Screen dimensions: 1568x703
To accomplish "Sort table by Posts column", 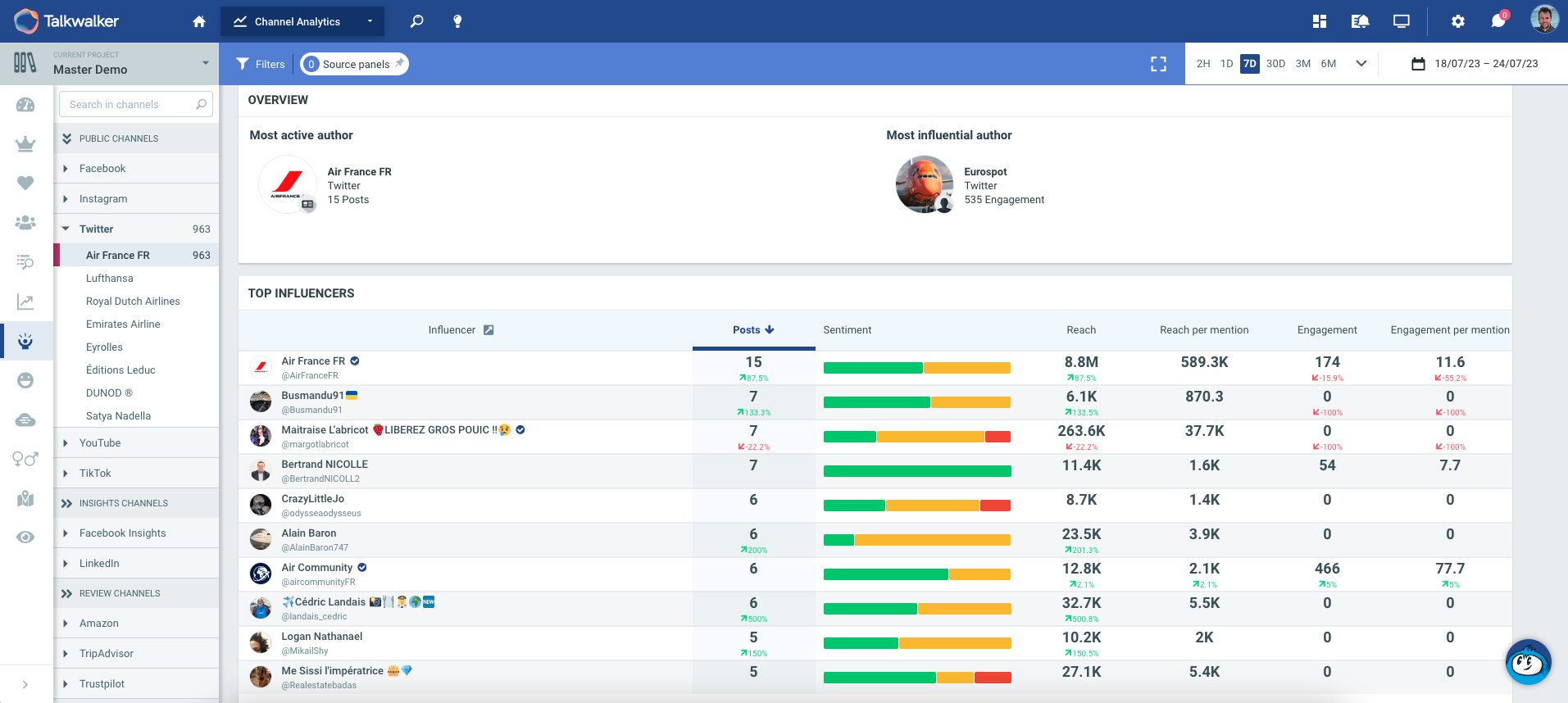I will coord(753,330).
